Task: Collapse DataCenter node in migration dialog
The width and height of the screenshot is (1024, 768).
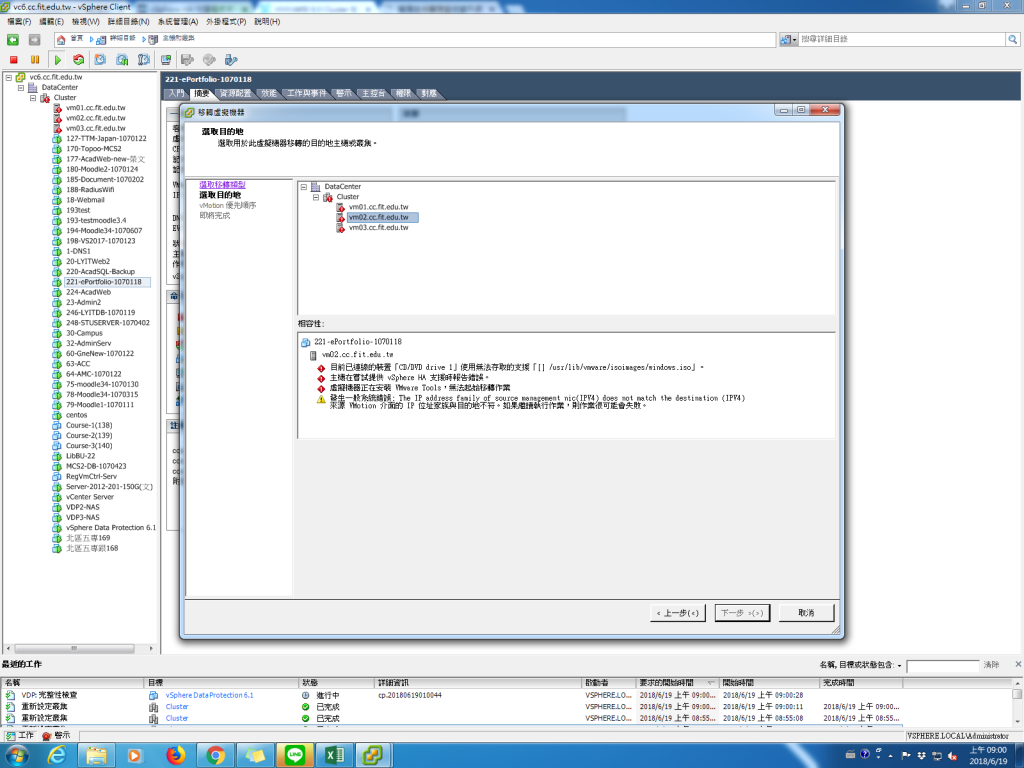Action: (304, 187)
